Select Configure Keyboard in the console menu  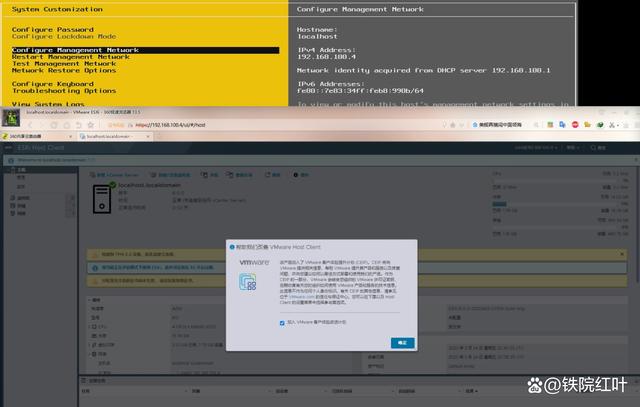[53, 84]
